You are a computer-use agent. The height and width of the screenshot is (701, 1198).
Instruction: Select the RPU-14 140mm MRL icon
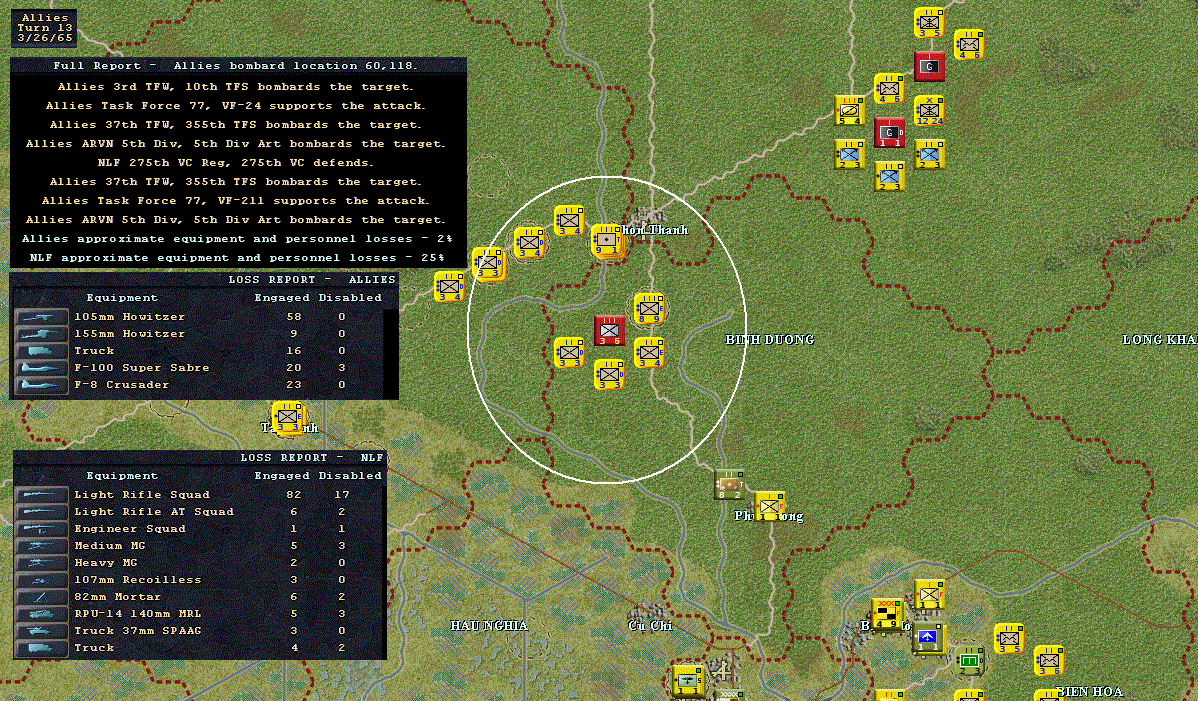[41, 613]
